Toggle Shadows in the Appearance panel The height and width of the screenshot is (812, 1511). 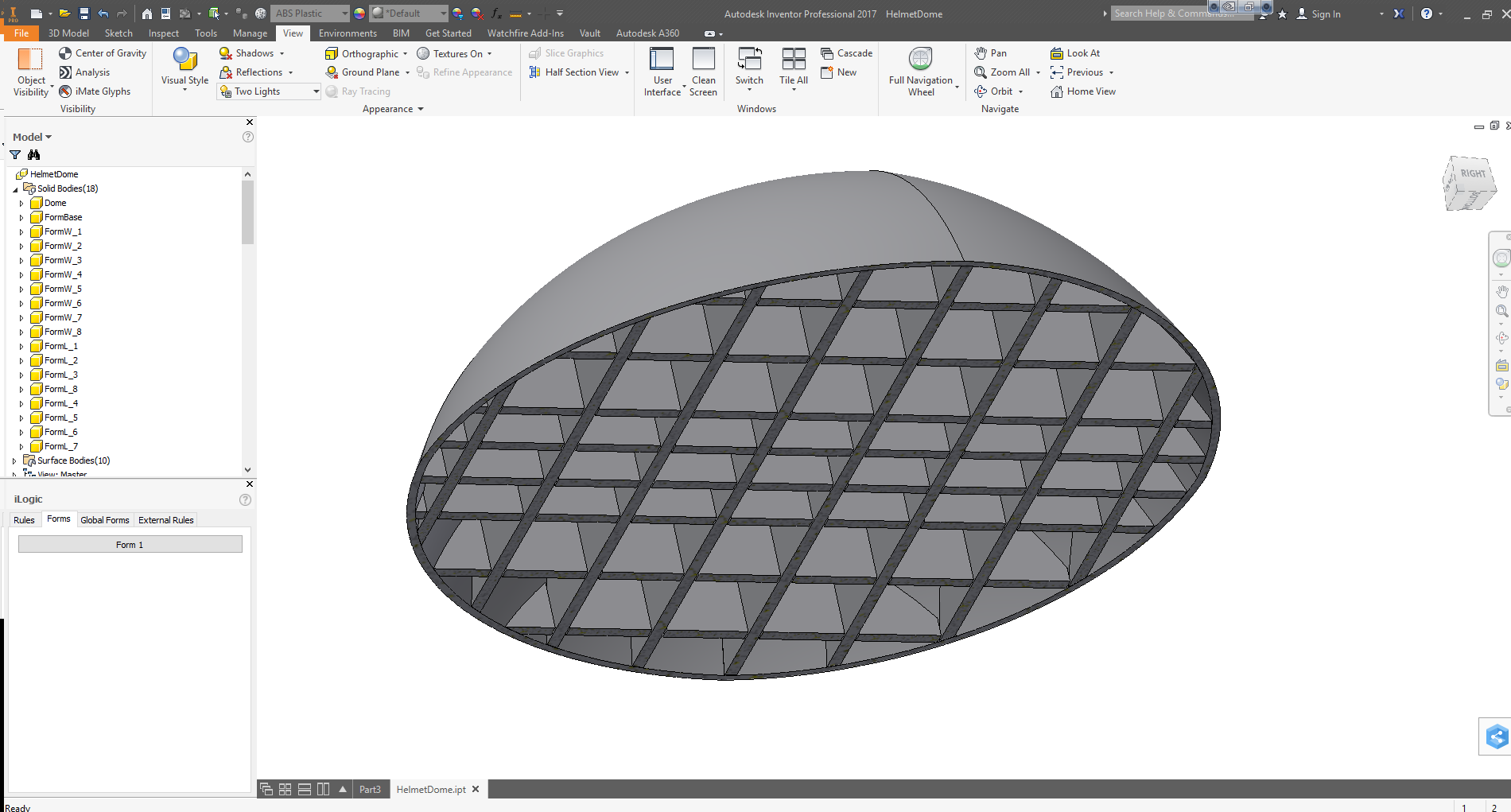coord(247,53)
